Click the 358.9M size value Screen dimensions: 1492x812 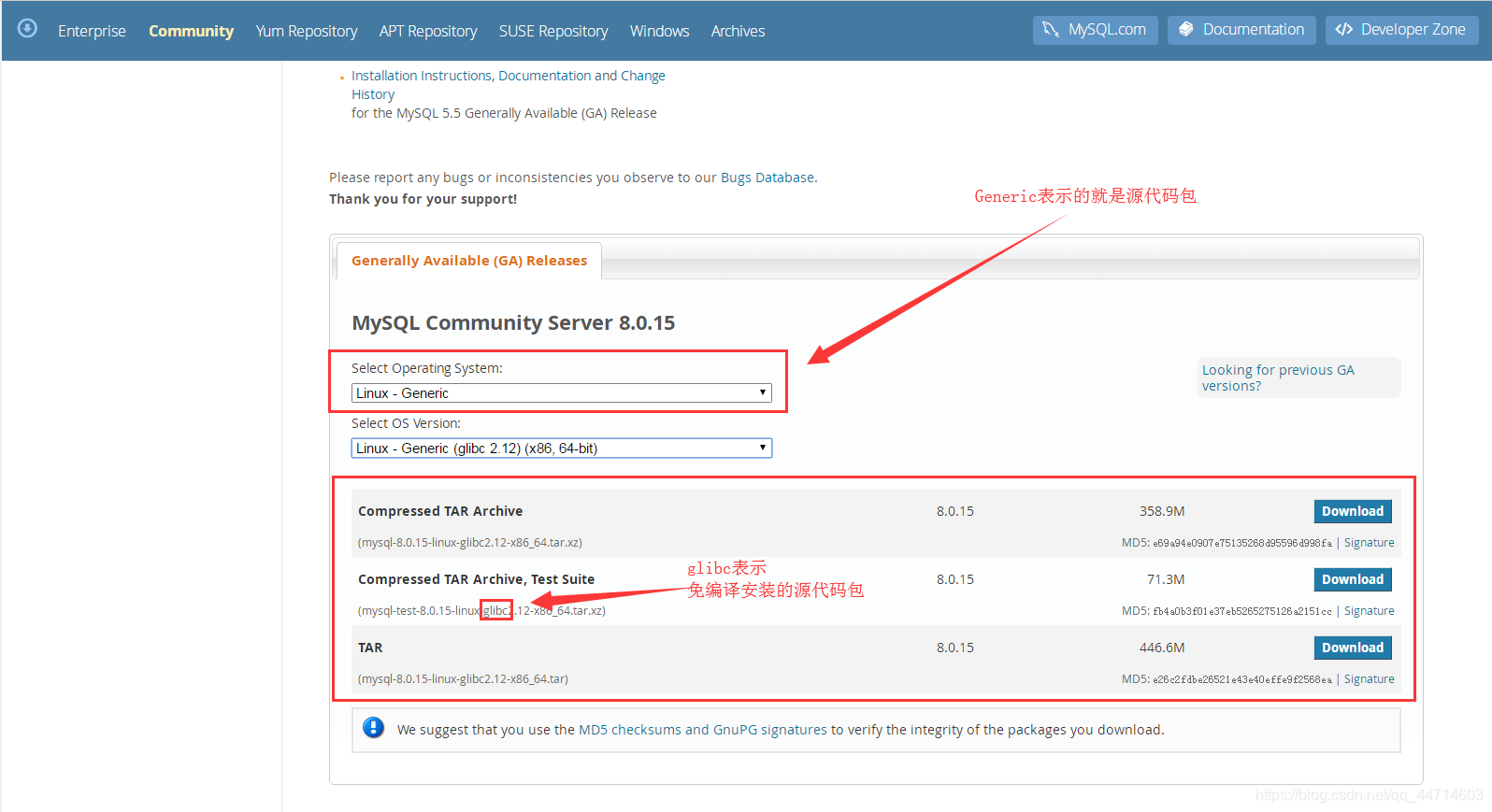pos(1162,511)
